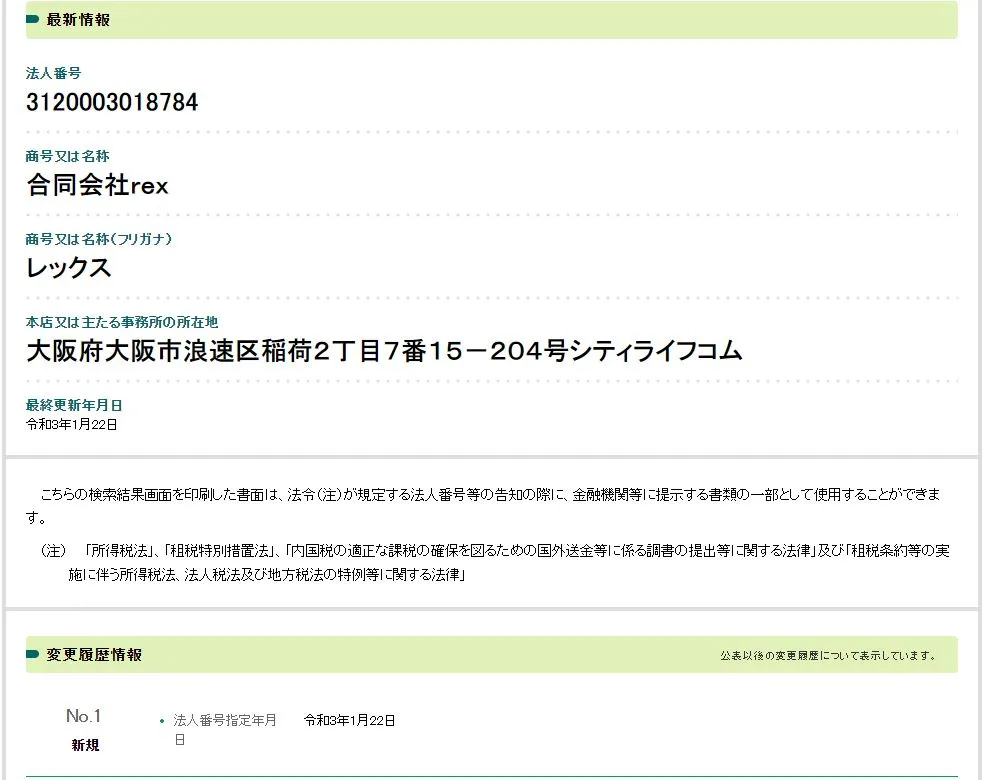This screenshot has height=780, width=985.
Task: Click the company name 合同会社rex
Action: 97,185
